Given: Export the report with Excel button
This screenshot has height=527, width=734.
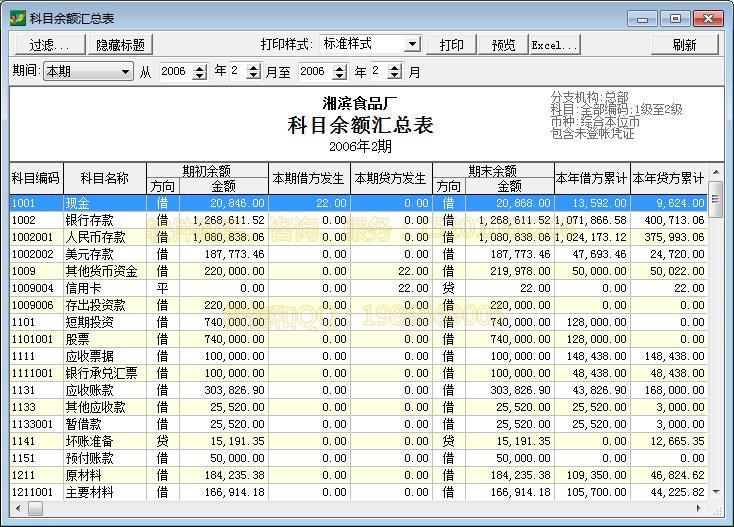Looking at the screenshot, I should tap(554, 45).
